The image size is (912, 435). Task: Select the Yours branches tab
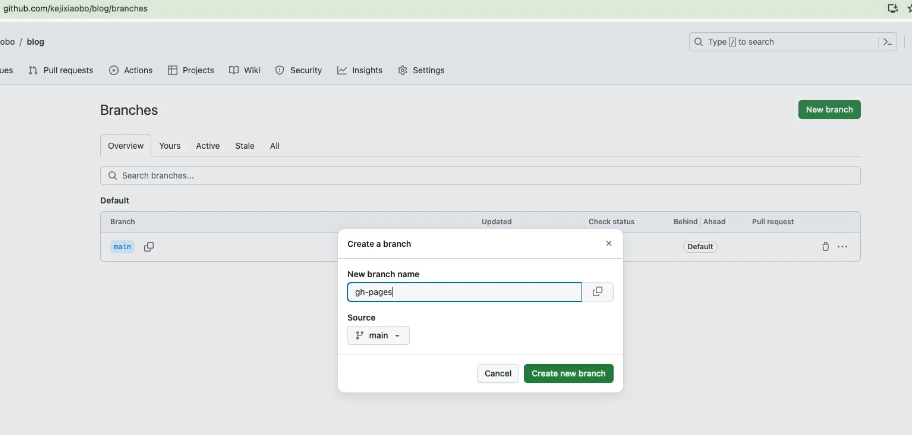pos(170,146)
